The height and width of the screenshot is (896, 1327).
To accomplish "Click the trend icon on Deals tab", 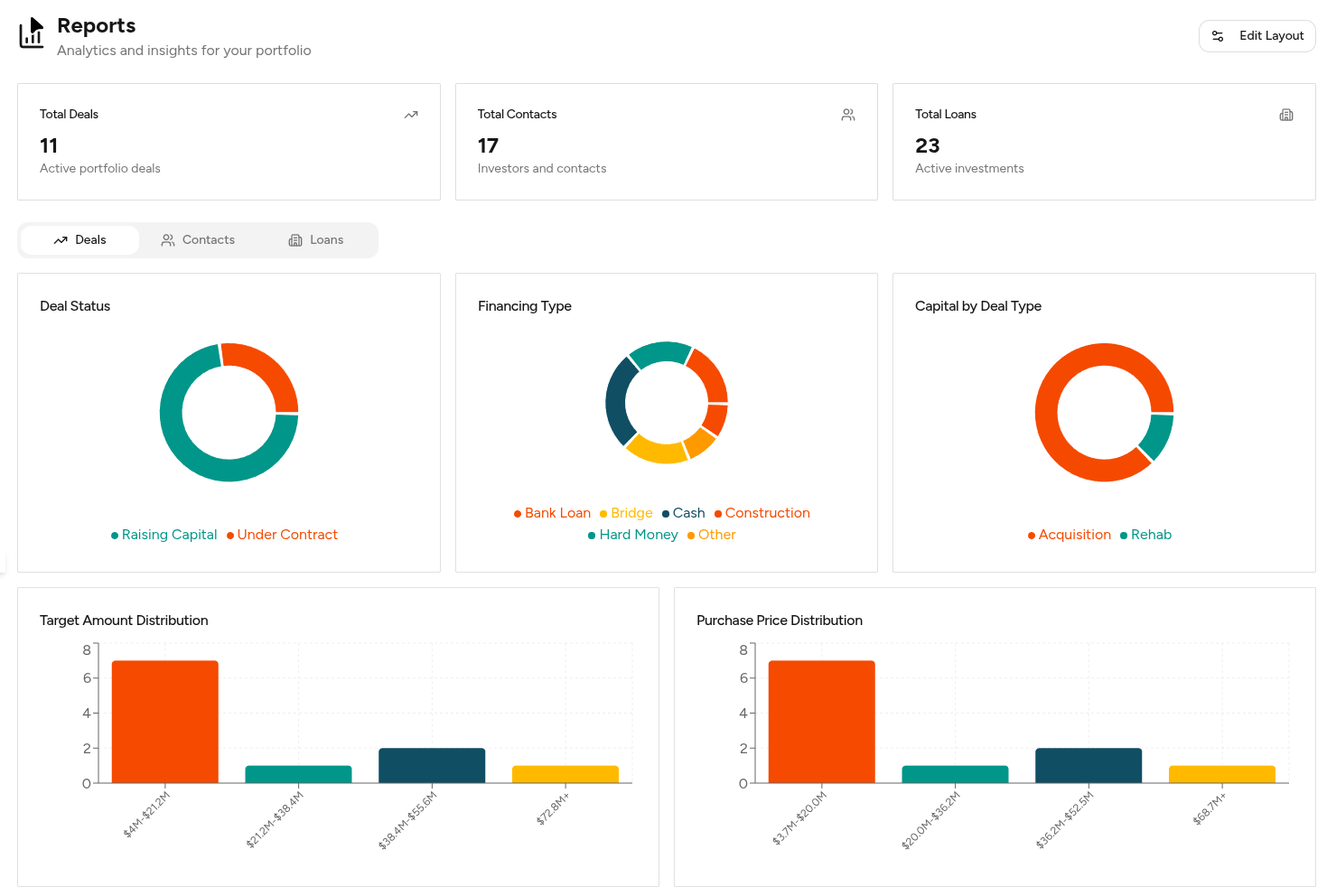I will point(61,240).
